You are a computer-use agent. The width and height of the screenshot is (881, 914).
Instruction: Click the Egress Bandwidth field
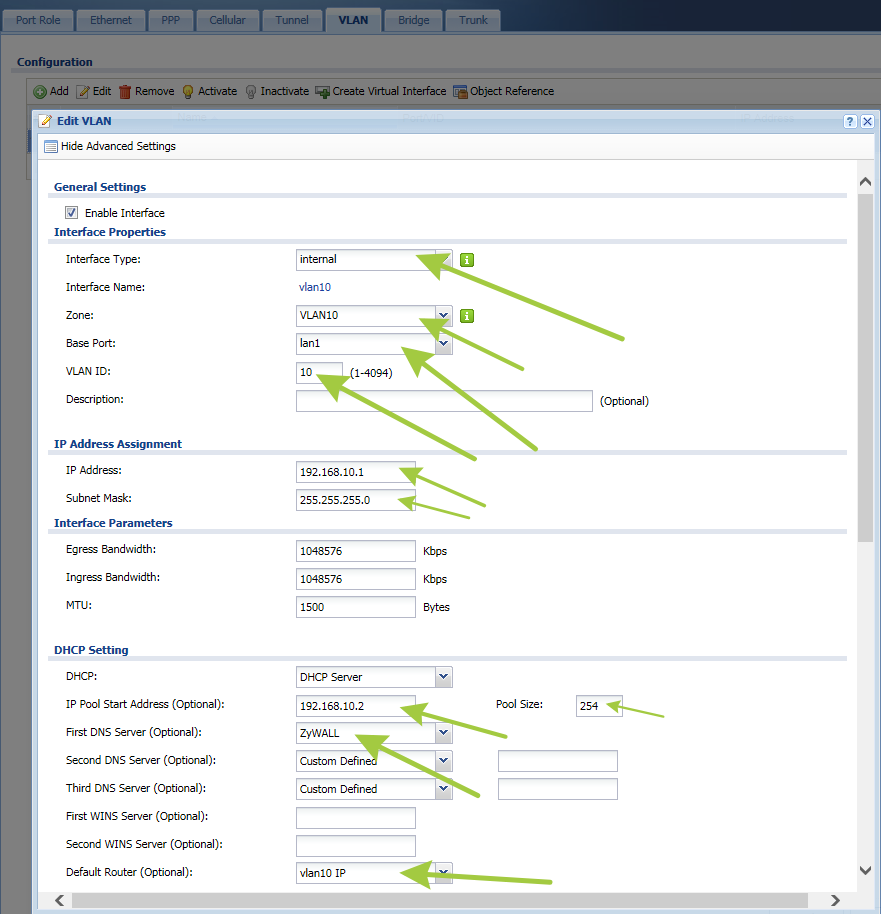click(x=356, y=551)
